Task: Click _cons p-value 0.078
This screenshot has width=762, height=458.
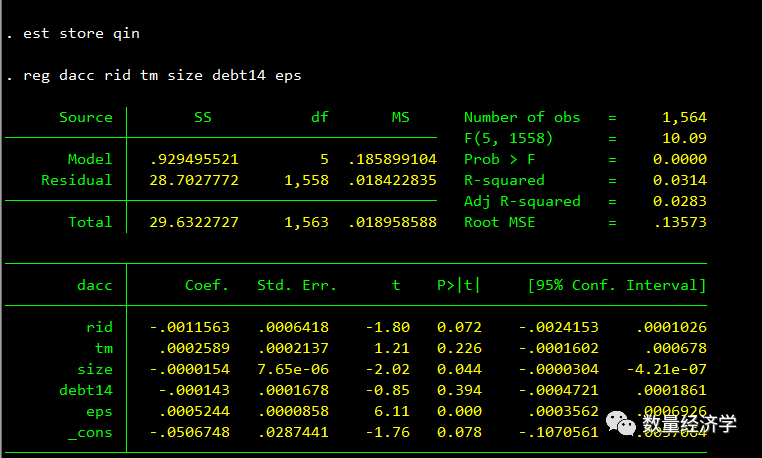Action: pyautogui.click(x=459, y=433)
